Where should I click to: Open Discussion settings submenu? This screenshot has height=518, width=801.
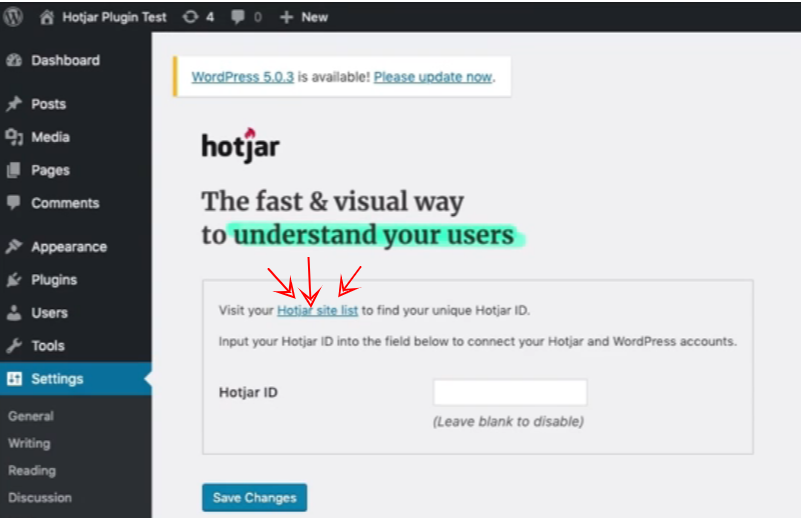click(39, 498)
